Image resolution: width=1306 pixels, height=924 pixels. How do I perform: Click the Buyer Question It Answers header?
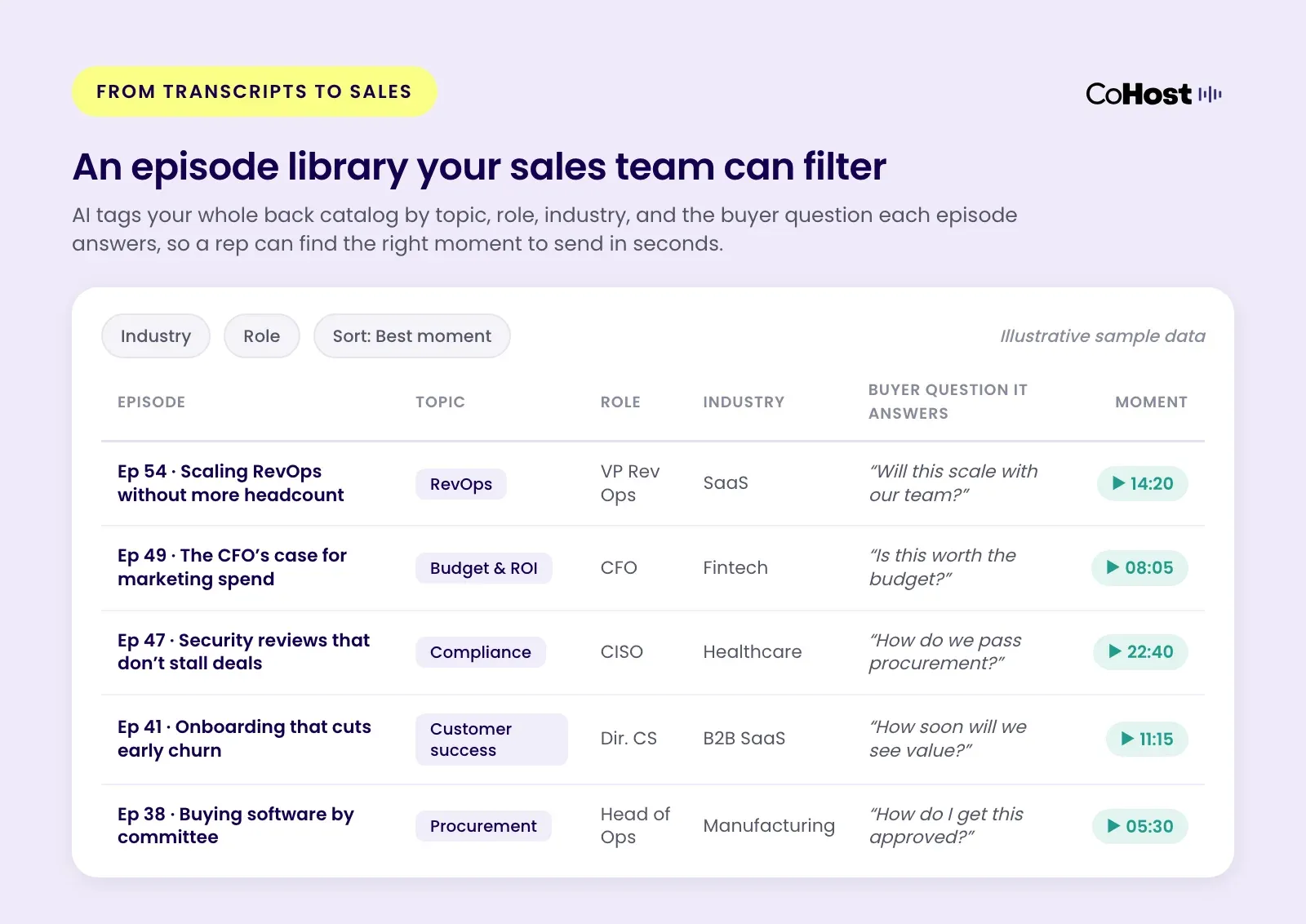(948, 402)
